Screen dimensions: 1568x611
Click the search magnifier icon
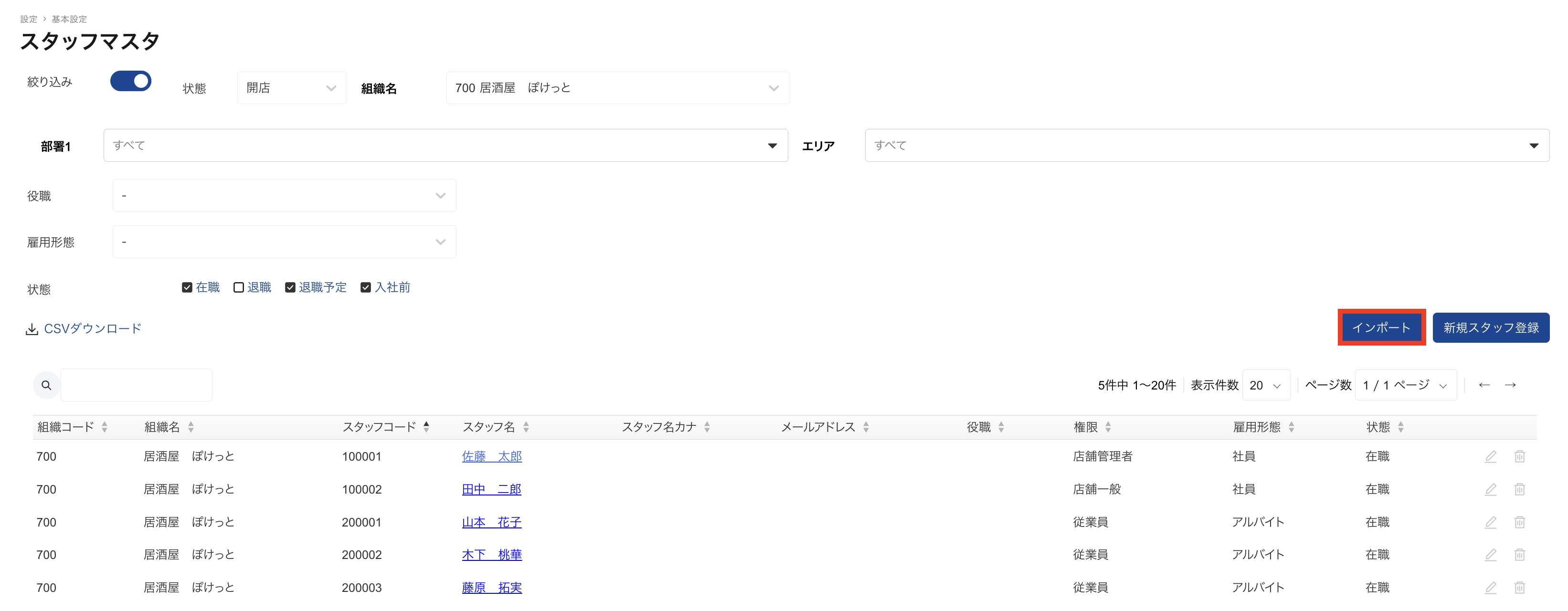[46, 385]
